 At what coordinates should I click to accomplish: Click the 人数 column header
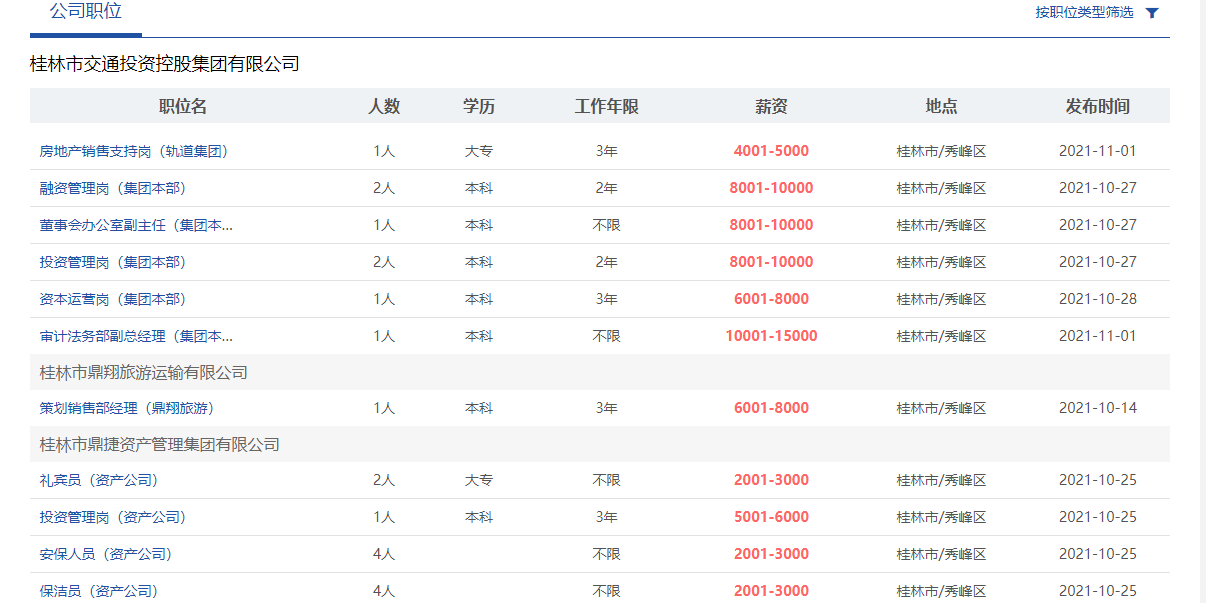[x=384, y=106]
